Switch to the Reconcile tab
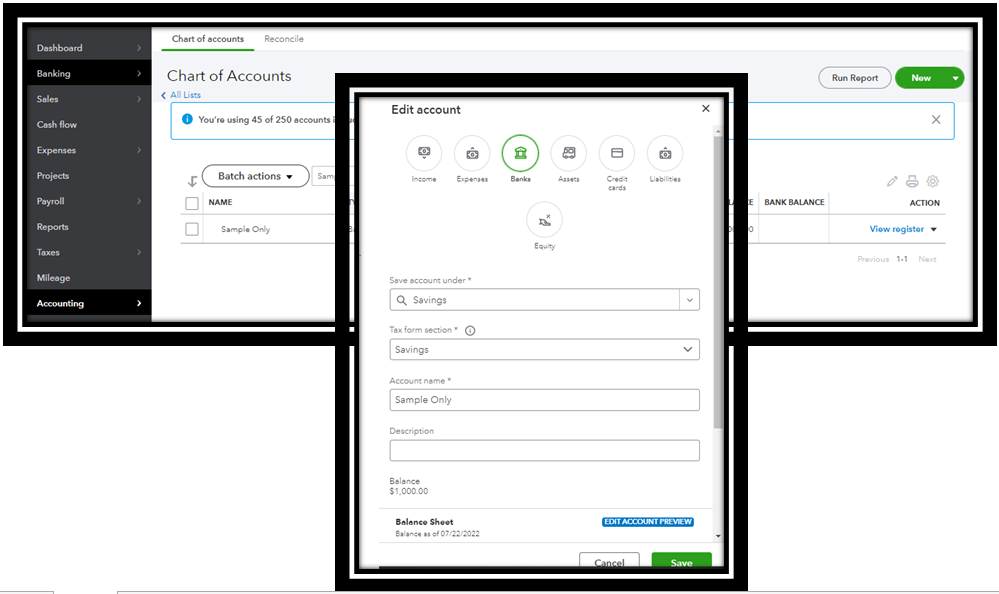The height and width of the screenshot is (594, 999). pyautogui.click(x=284, y=39)
